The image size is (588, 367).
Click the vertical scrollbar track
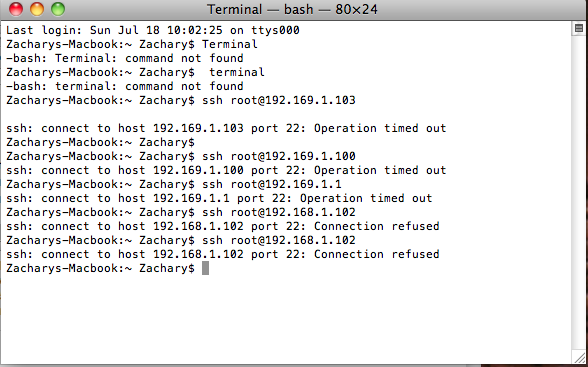(579, 191)
